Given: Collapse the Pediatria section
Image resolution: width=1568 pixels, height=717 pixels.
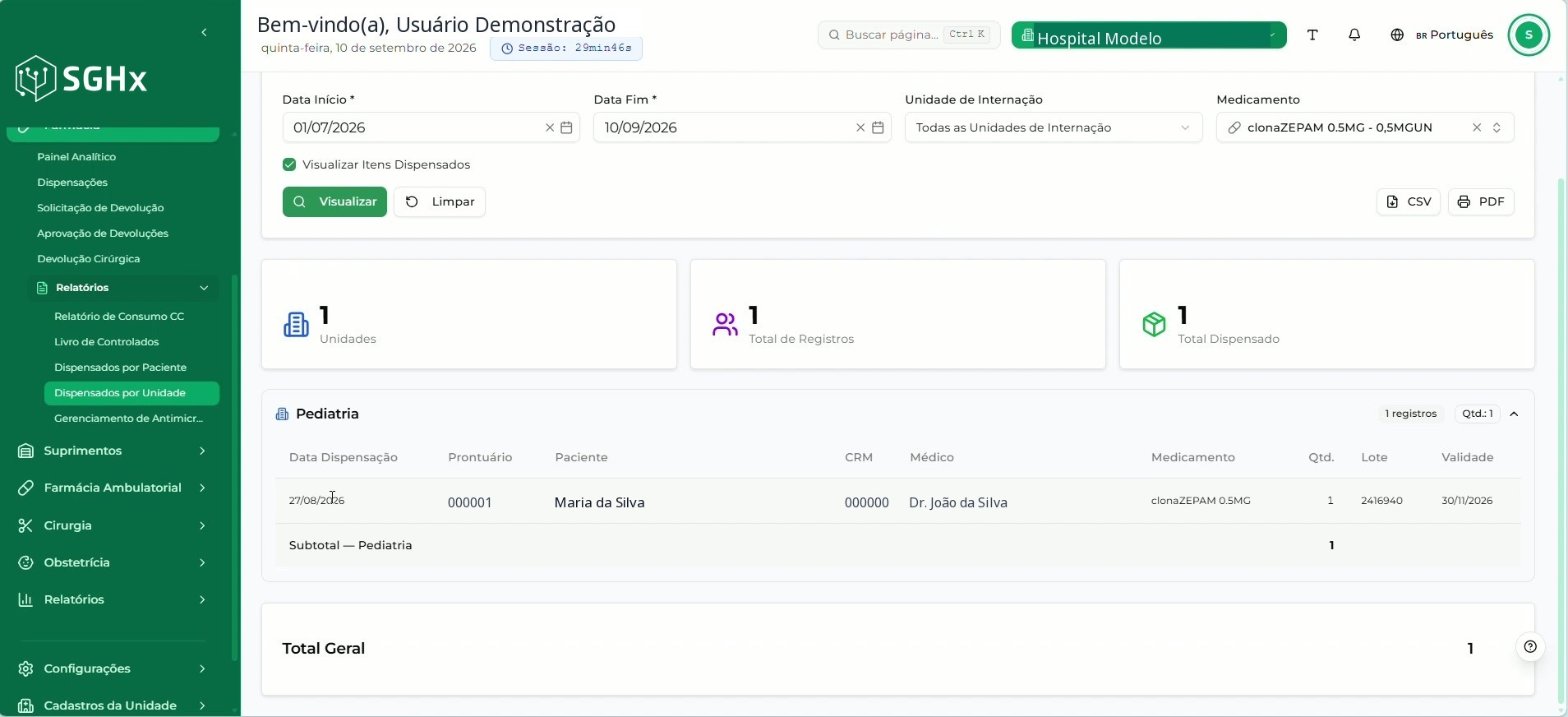Looking at the screenshot, I should [x=1514, y=414].
